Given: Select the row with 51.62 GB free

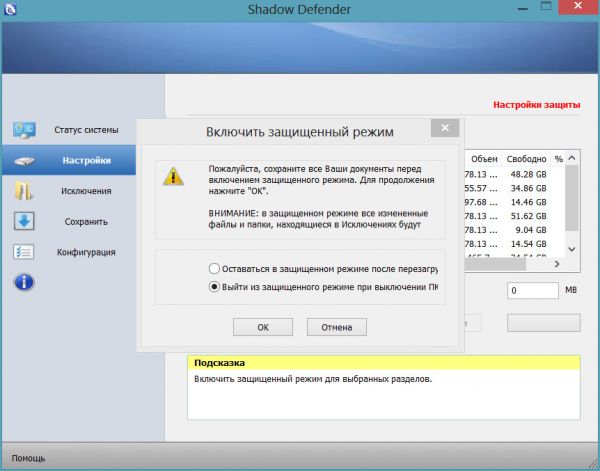Looking at the screenshot, I should pyautogui.click(x=515, y=216).
